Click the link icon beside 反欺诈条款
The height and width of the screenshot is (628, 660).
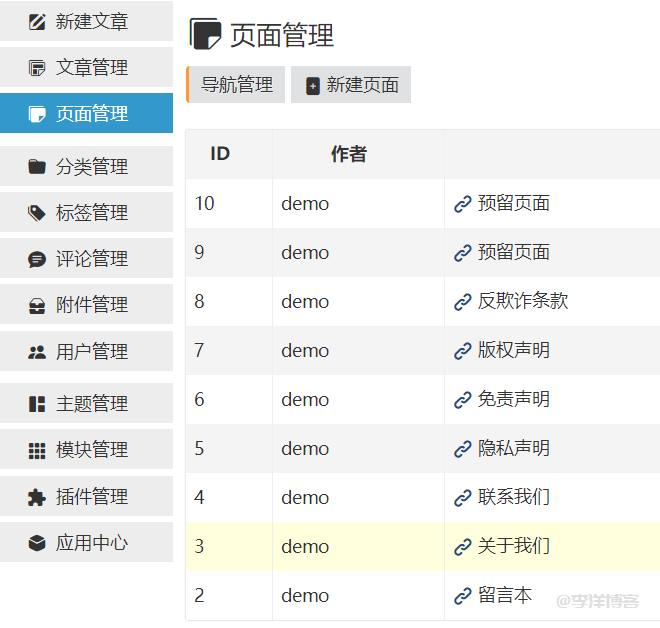click(x=462, y=302)
